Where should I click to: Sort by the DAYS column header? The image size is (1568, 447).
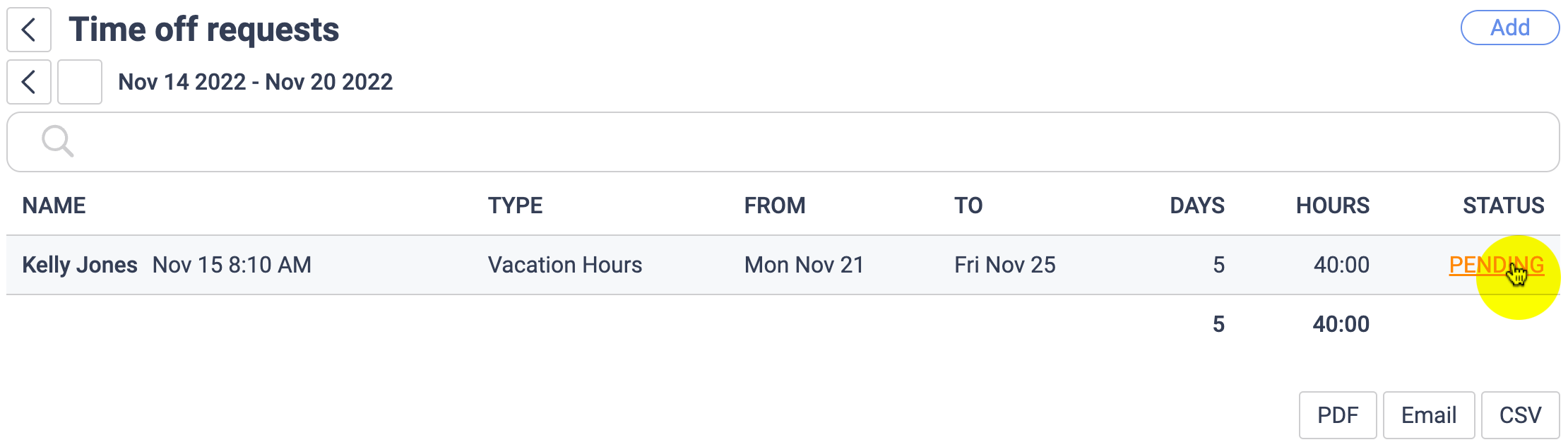tap(1196, 205)
